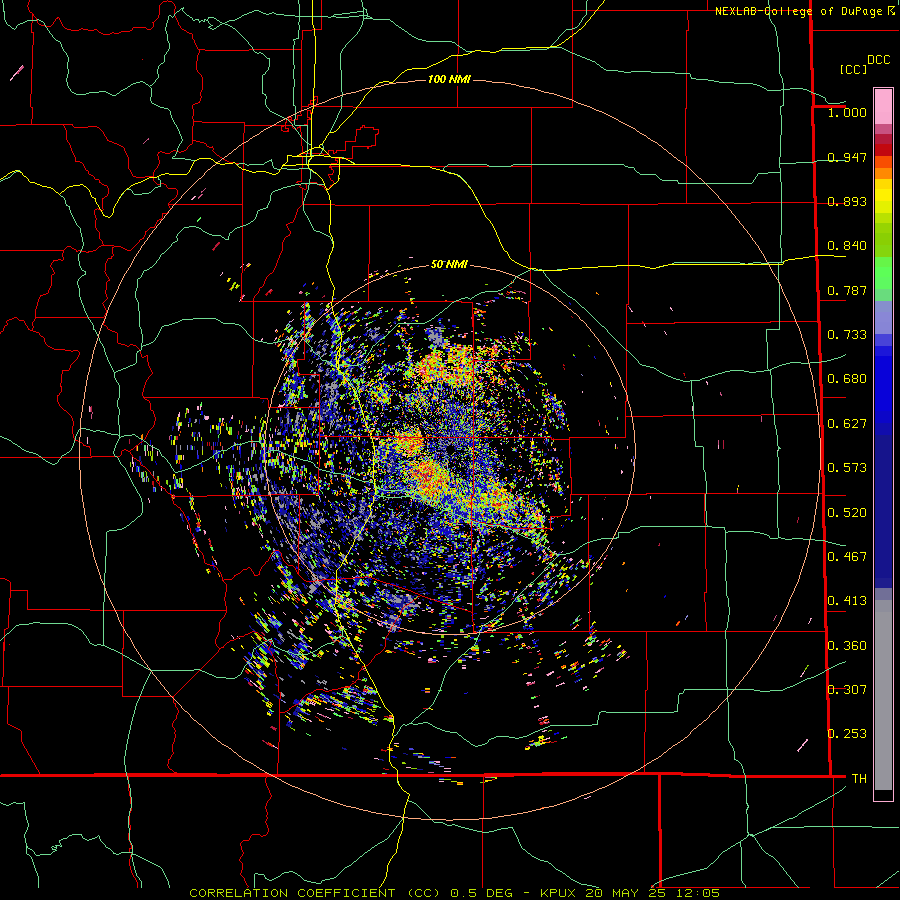Viewport: 900px width, 900px height.
Task: Click the DCC label above the color scale
Action: point(878,60)
